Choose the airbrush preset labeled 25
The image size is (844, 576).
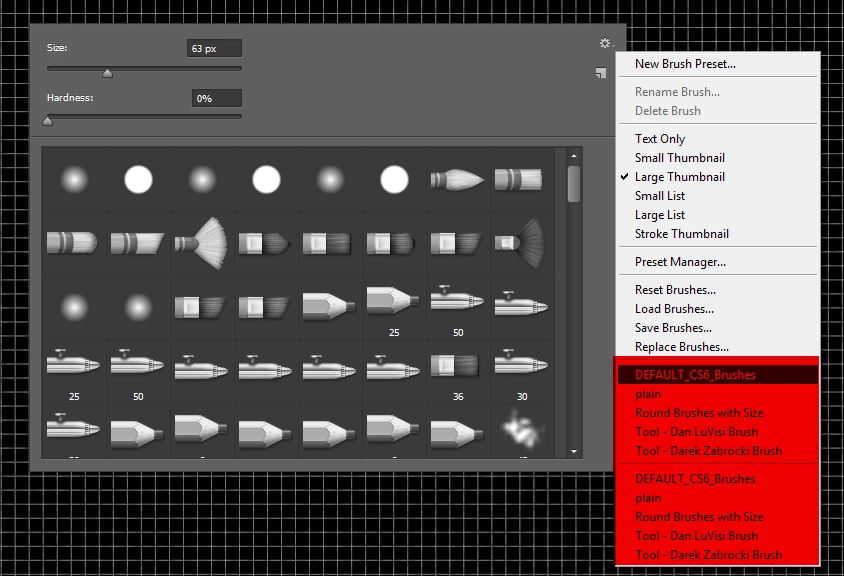point(74,372)
